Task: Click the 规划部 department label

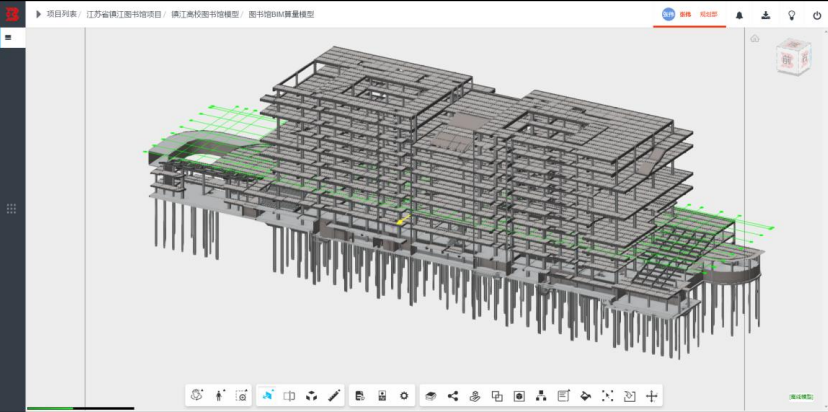Action: (x=709, y=15)
